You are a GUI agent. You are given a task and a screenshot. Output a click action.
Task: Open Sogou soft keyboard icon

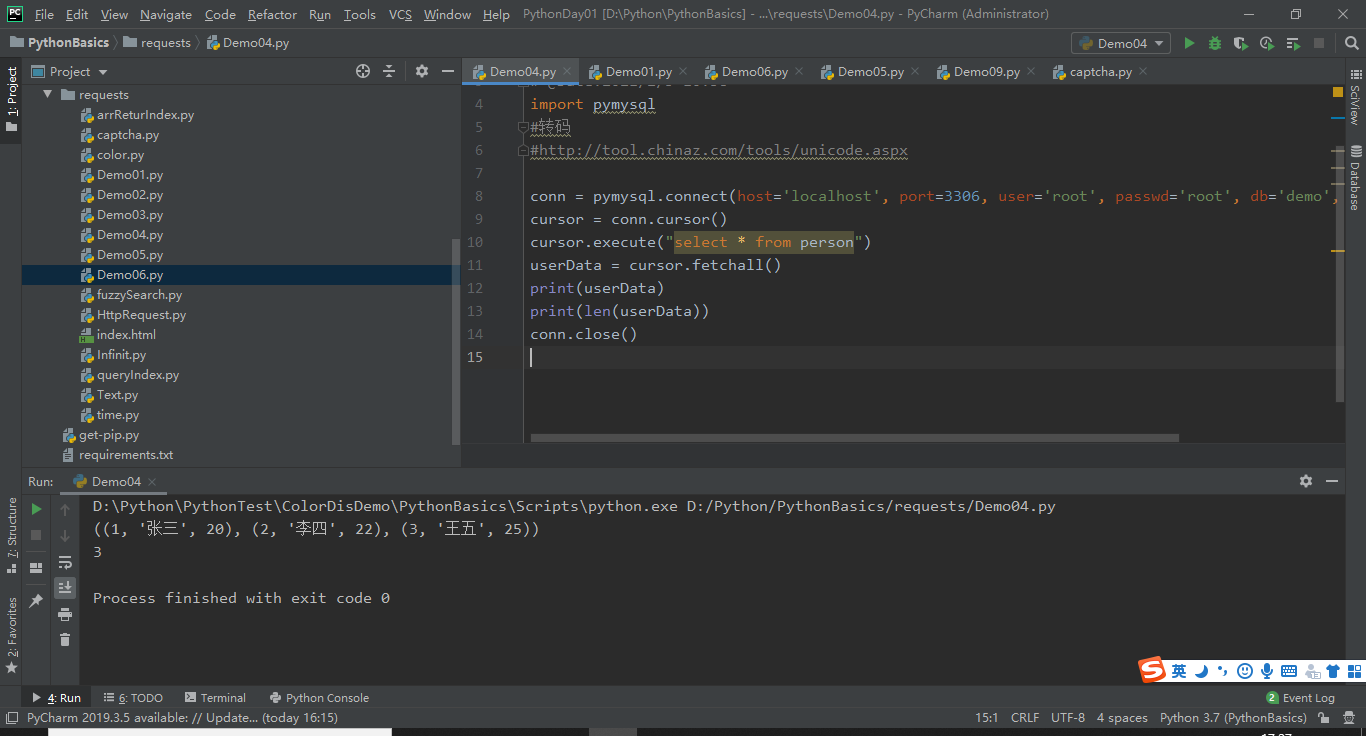pyautogui.click(x=1289, y=671)
